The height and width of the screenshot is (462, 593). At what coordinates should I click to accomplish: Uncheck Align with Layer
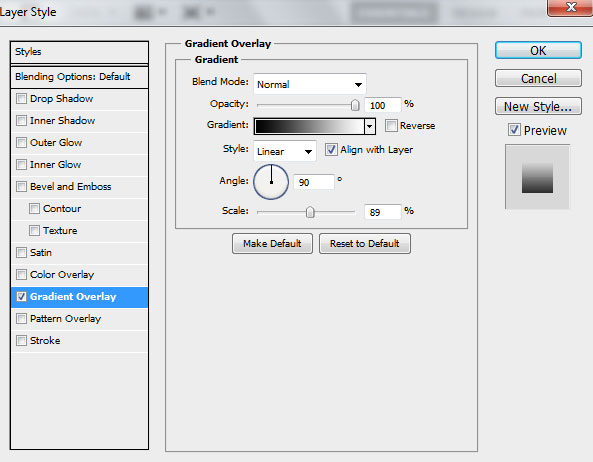[331, 149]
